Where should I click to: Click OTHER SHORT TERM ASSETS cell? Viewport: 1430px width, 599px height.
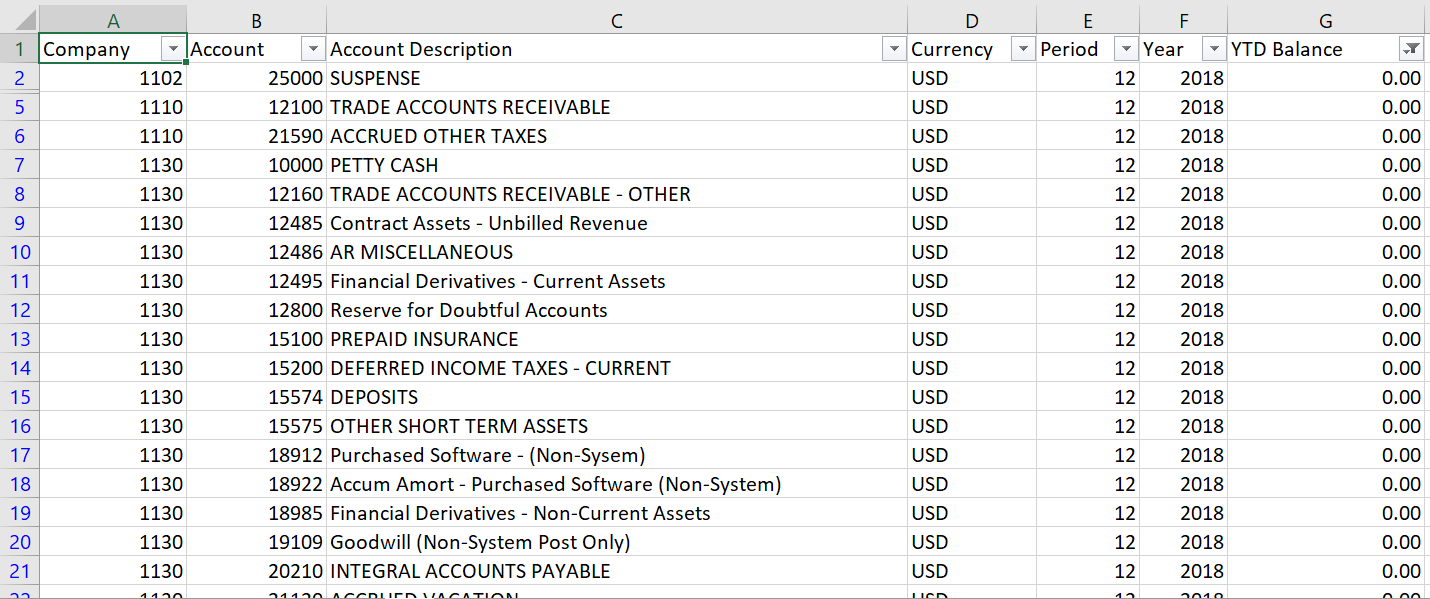coord(617,426)
